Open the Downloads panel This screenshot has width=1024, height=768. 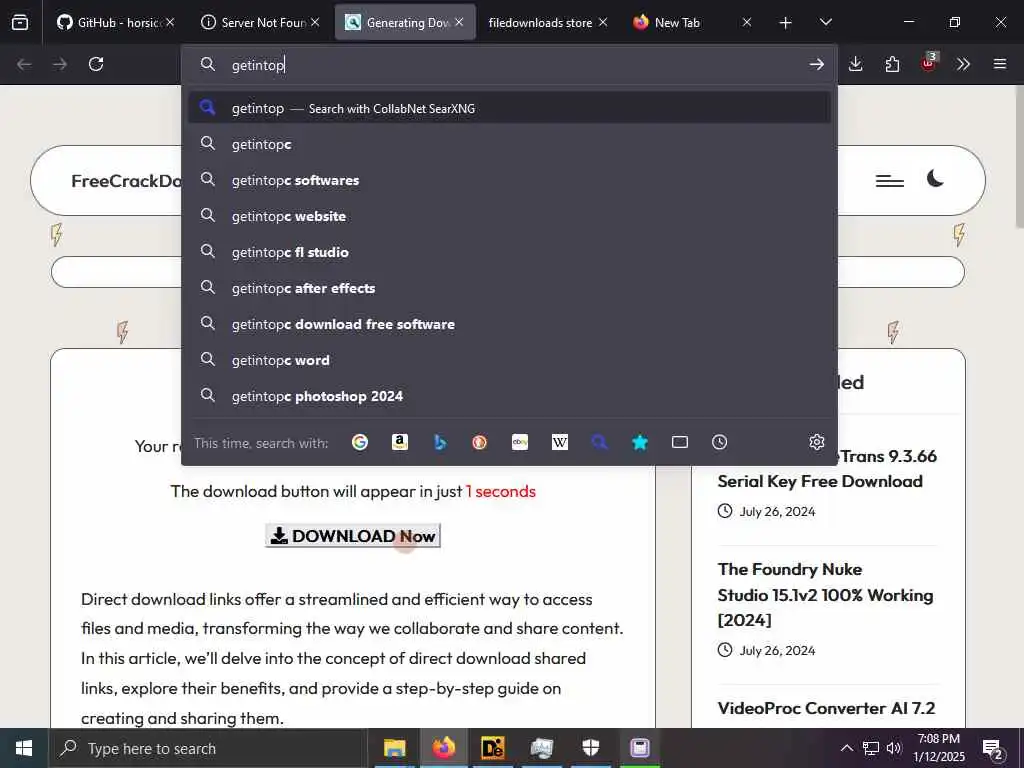tap(856, 64)
